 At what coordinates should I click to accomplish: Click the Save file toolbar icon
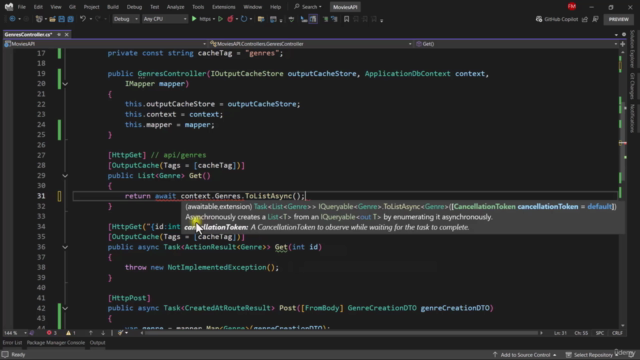[61, 19]
